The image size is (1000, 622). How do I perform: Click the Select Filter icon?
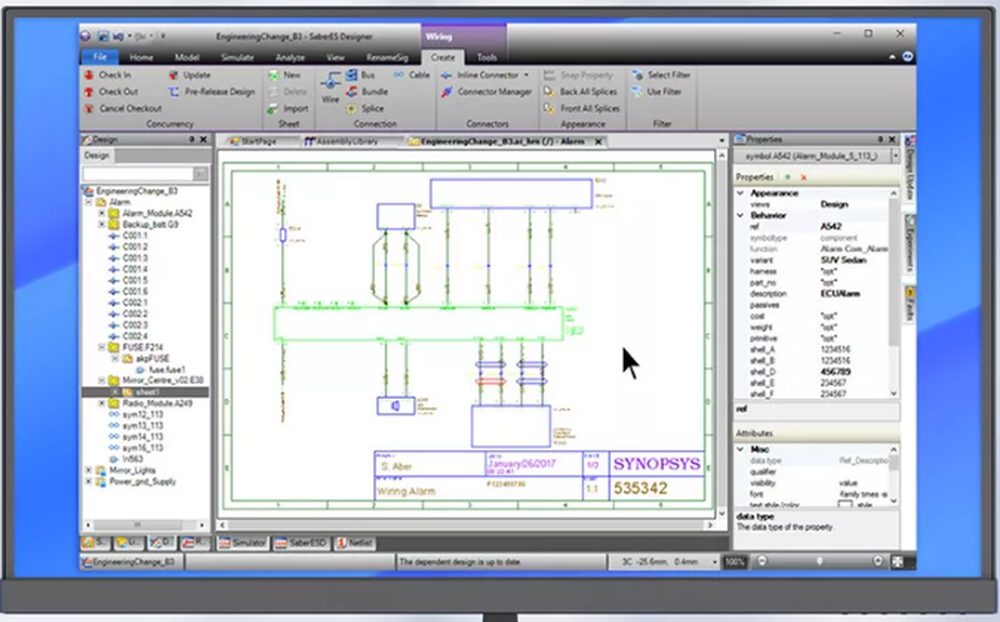pyautogui.click(x=637, y=73)
